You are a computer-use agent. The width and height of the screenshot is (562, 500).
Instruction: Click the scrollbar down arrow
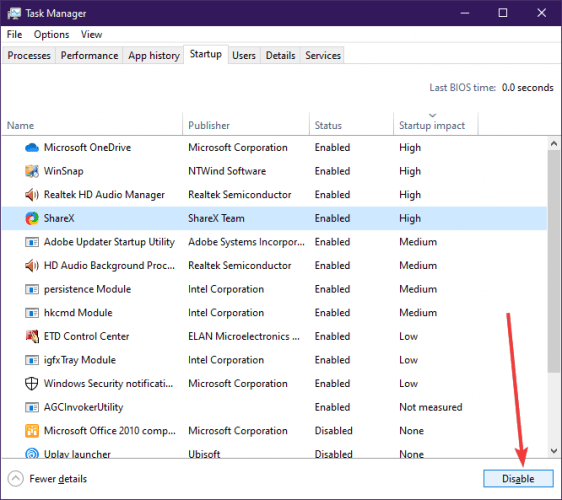tap(554, 451)
